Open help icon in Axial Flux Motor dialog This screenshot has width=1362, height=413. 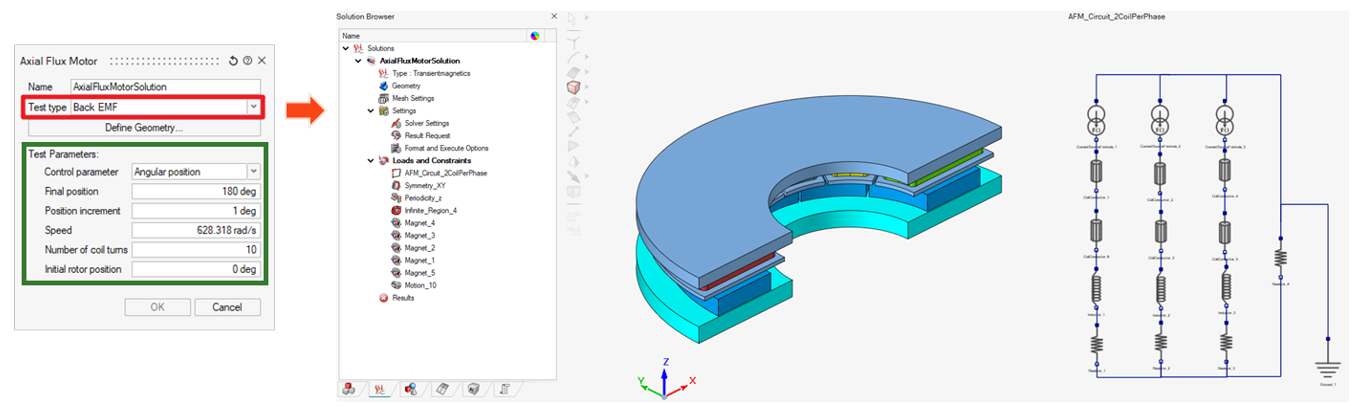point(247,61)
